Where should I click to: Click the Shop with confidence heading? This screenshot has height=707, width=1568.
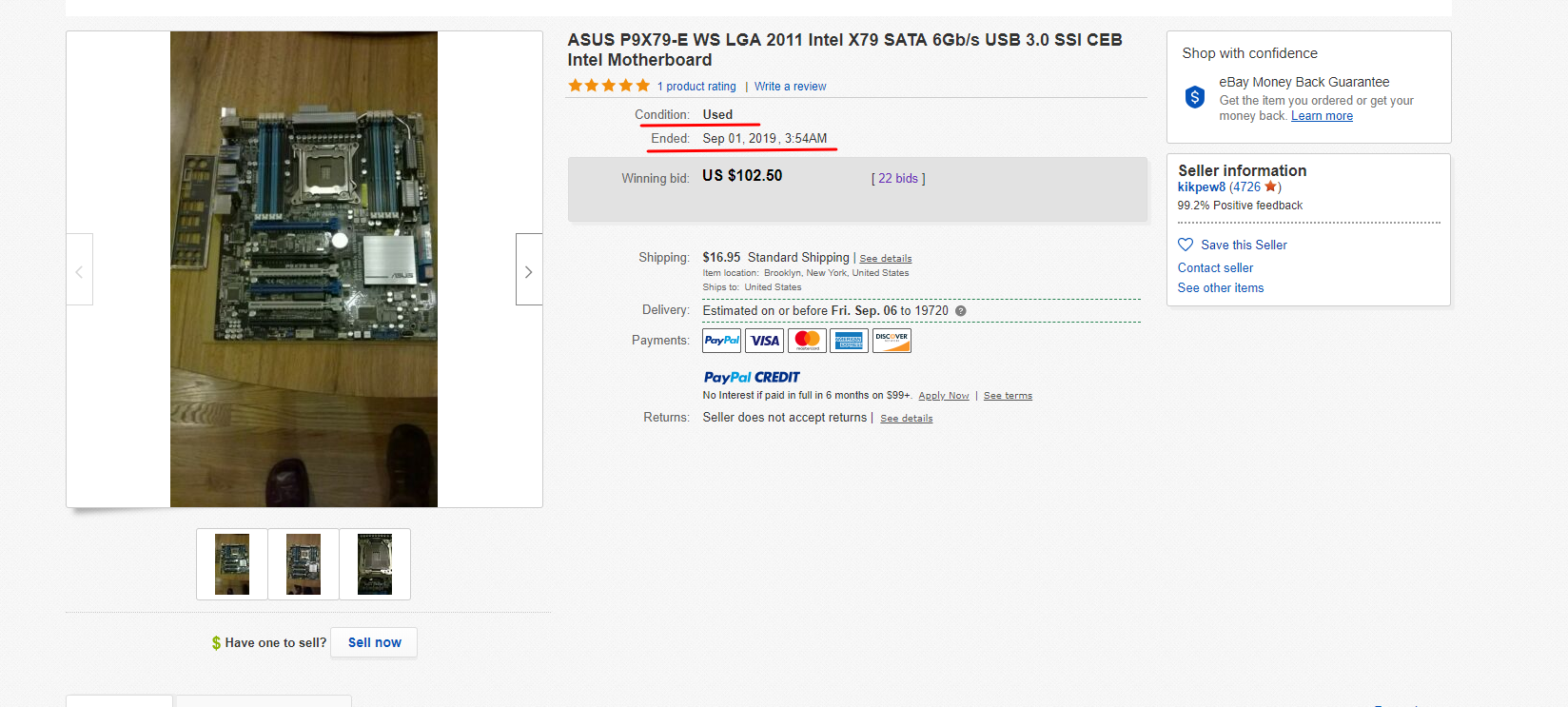tap(1249, 54)
